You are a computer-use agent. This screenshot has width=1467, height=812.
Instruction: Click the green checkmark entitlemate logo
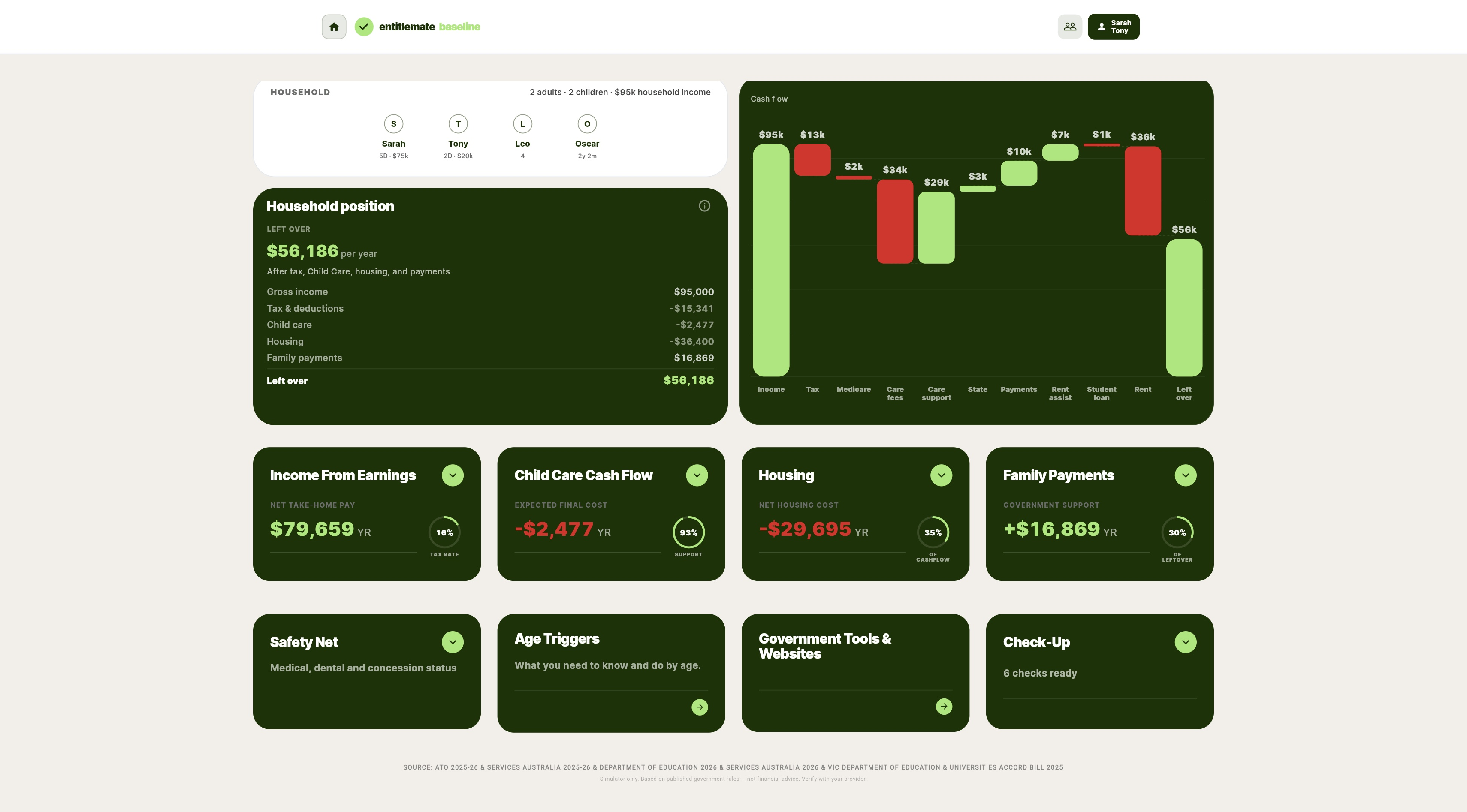[x=364, y=27]
